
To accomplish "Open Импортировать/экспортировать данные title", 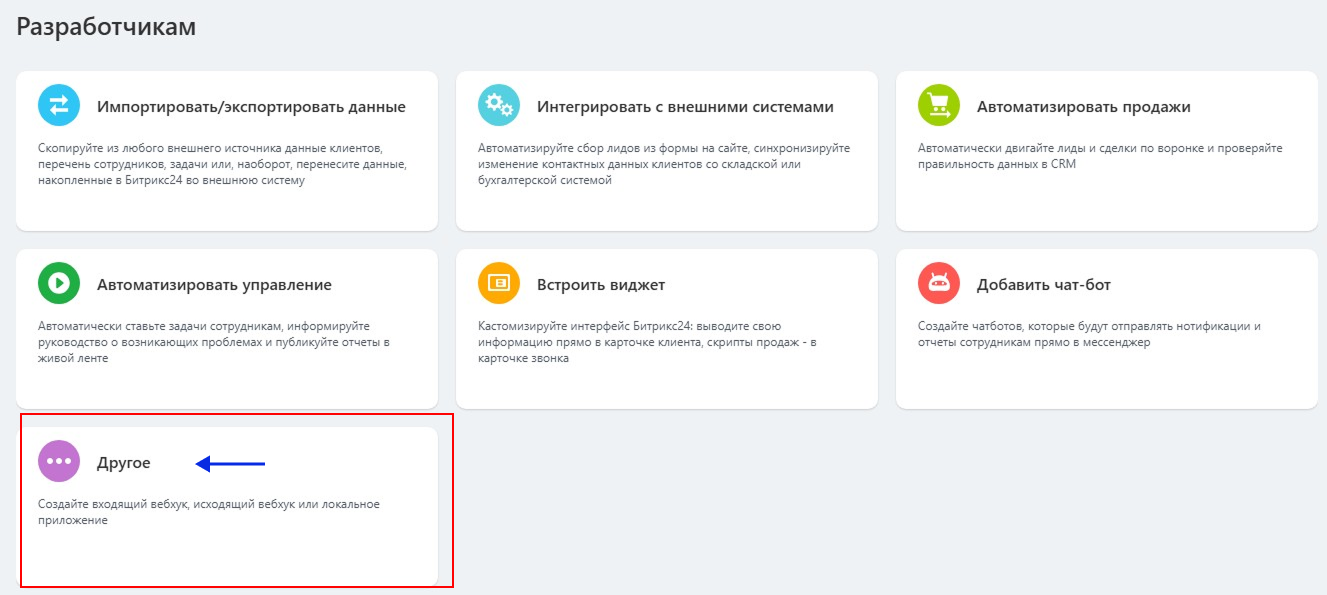I will (x=251, y=107).
